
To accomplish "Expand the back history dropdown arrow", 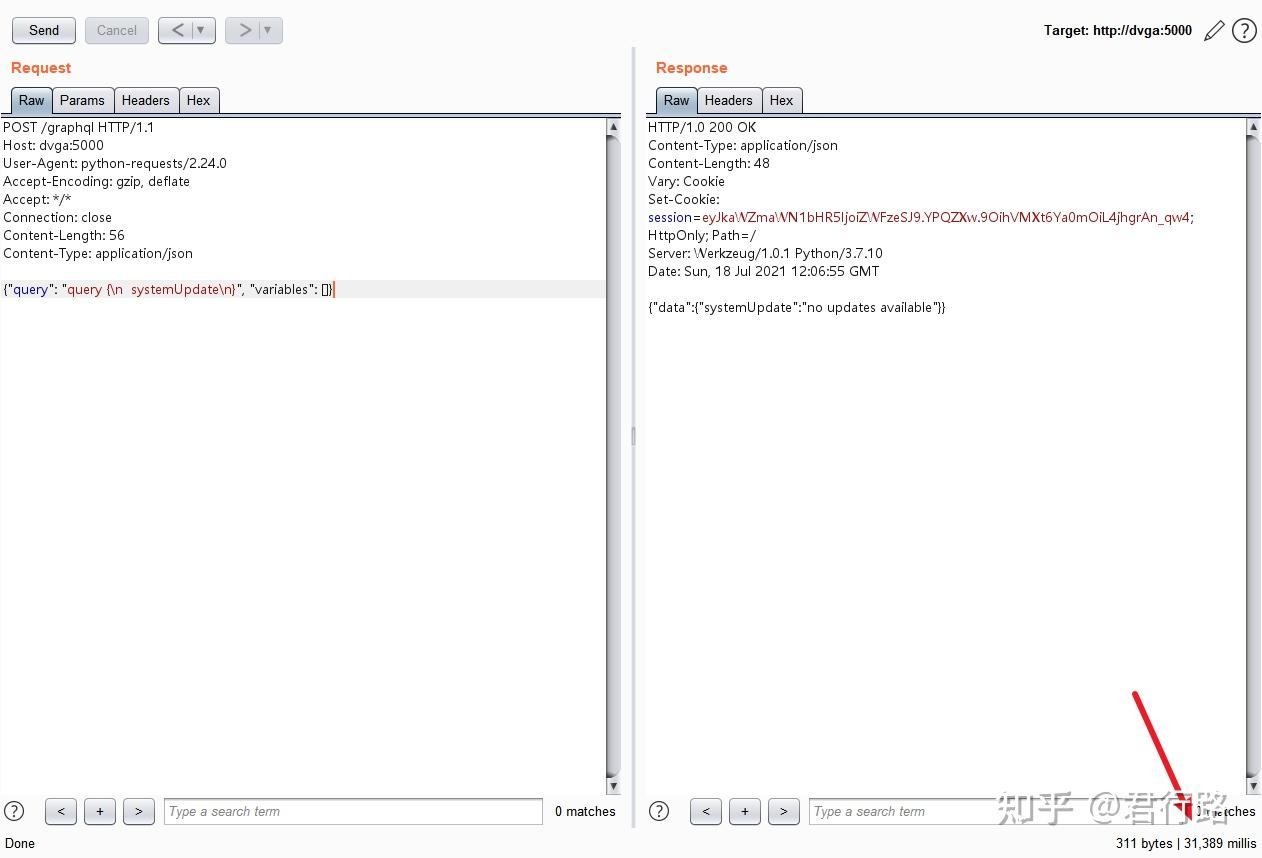I will pos(202,30).
